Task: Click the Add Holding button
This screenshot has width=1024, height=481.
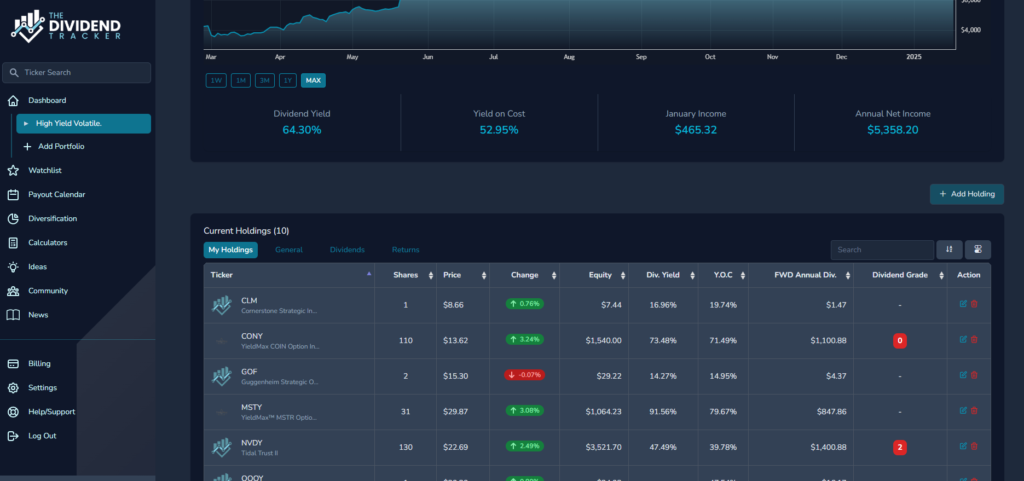Action: pyautogui.click(x=966, y=194)
